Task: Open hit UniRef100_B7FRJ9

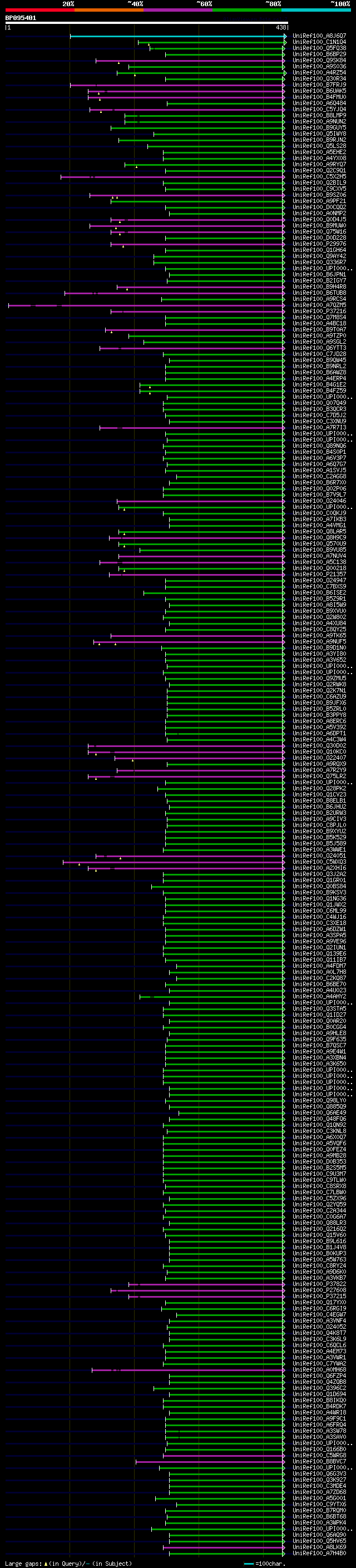Action: coord(319,85)
